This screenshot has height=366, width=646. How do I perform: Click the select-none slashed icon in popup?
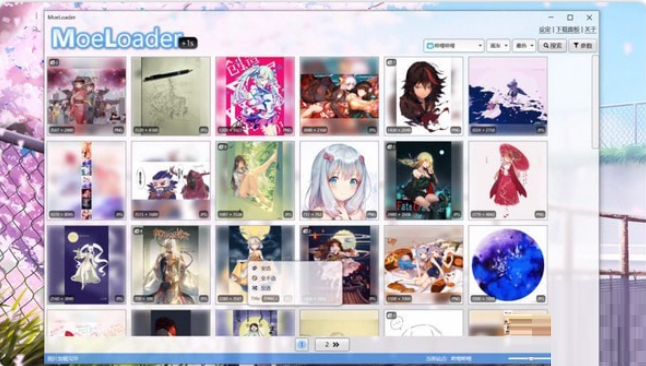pyautogui.click(x=255, y=278)
